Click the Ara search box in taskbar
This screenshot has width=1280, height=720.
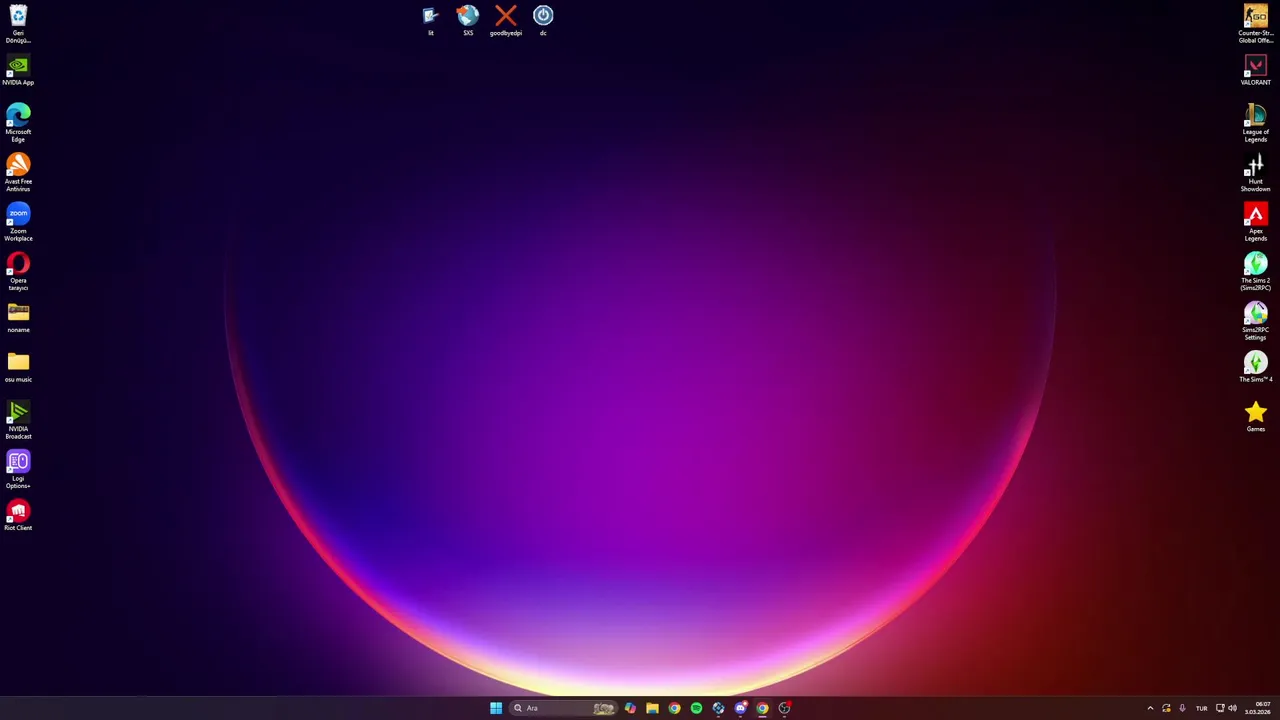563,708
